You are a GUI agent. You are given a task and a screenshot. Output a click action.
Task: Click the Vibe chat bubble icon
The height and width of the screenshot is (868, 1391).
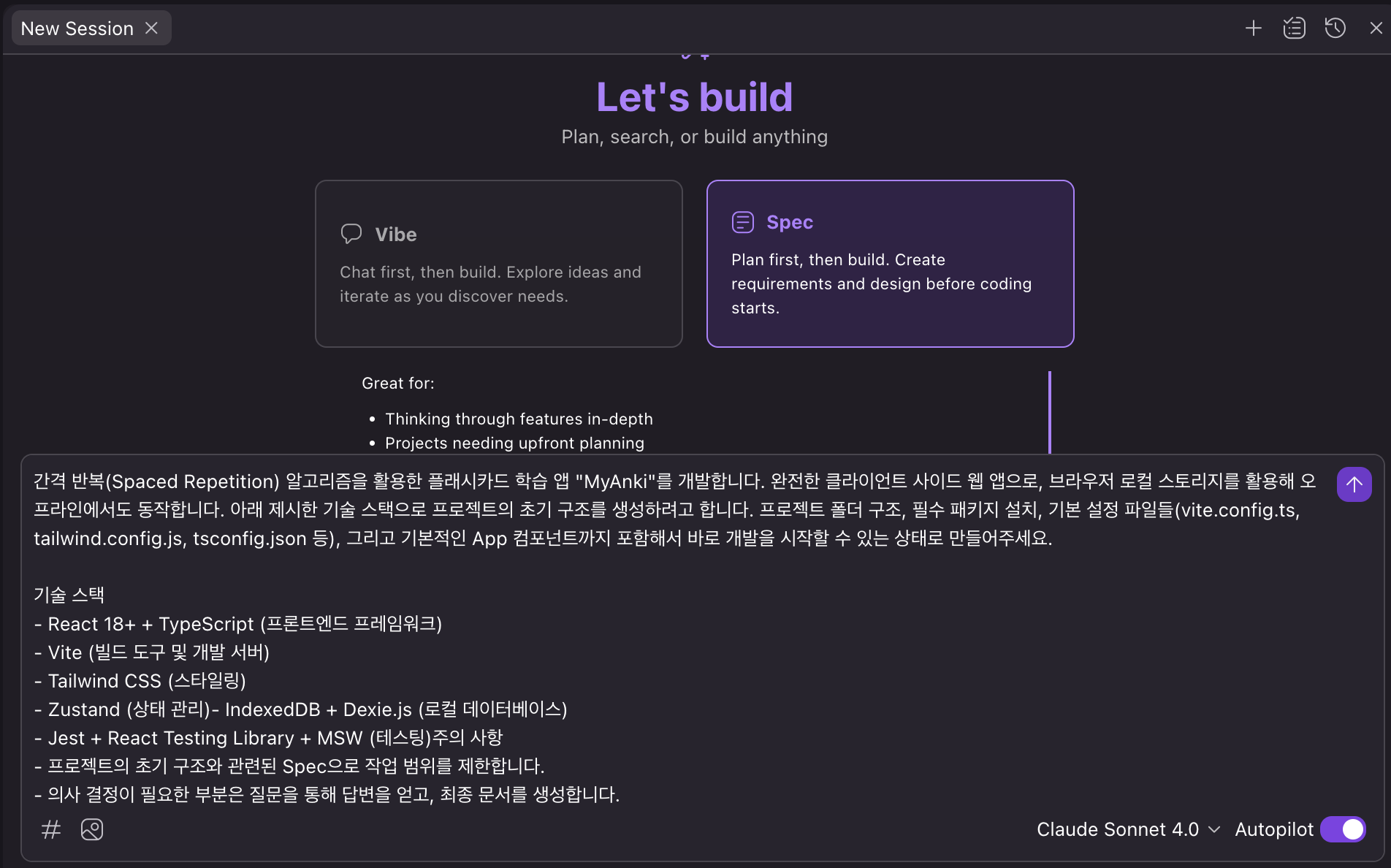click(x=351, y=234)
